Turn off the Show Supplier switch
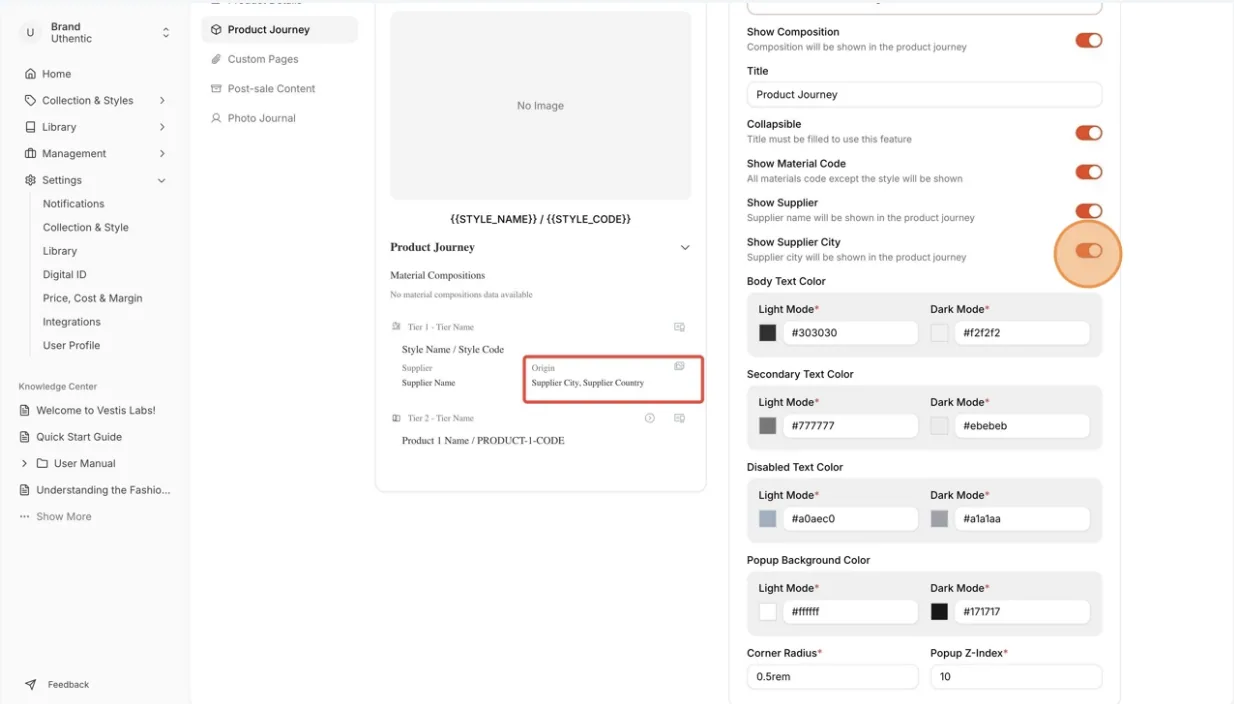This screenshot has width=1234, height=704. point(1088,211)
